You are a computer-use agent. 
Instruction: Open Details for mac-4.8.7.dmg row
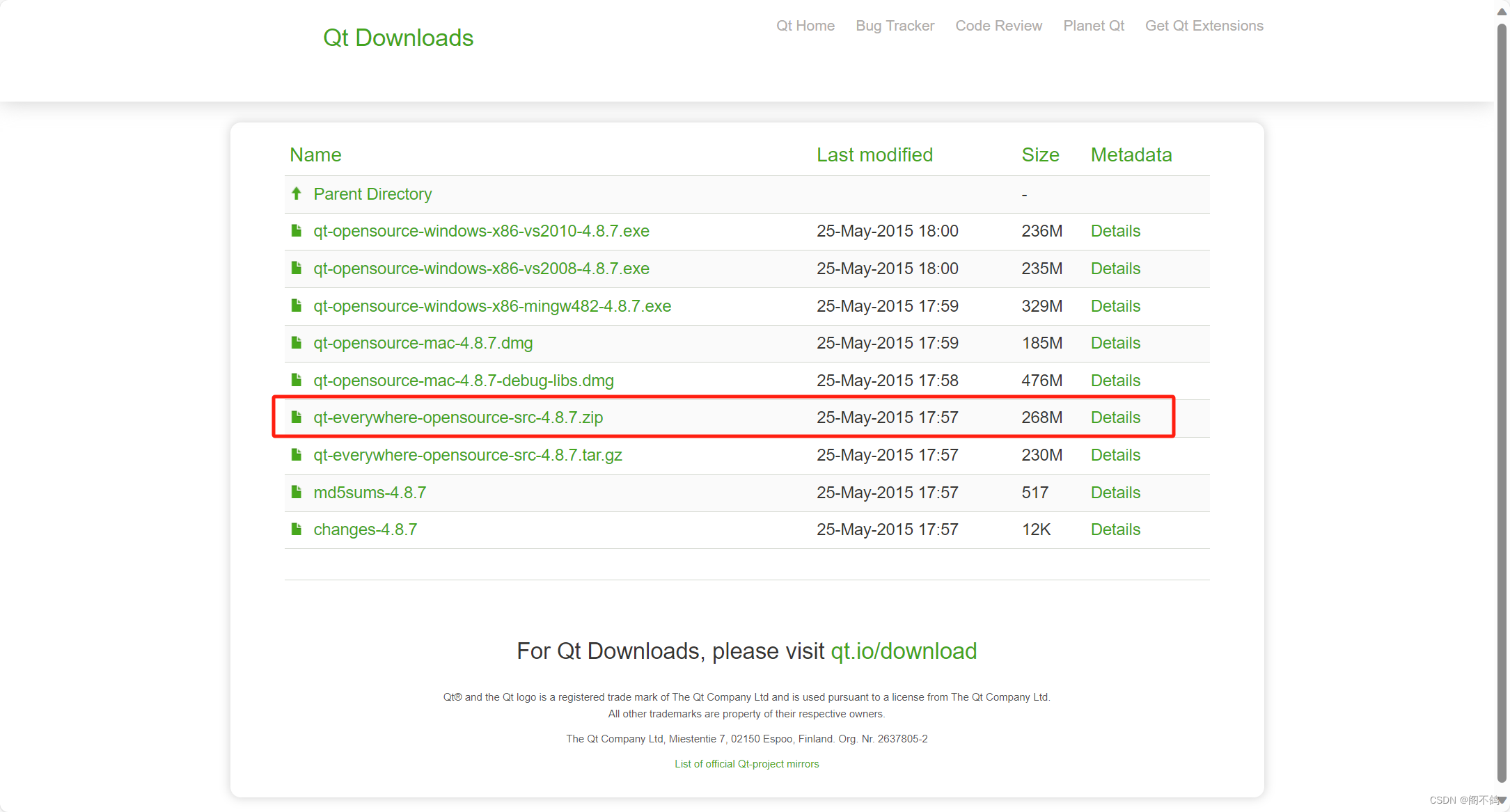pos(1115,343)
